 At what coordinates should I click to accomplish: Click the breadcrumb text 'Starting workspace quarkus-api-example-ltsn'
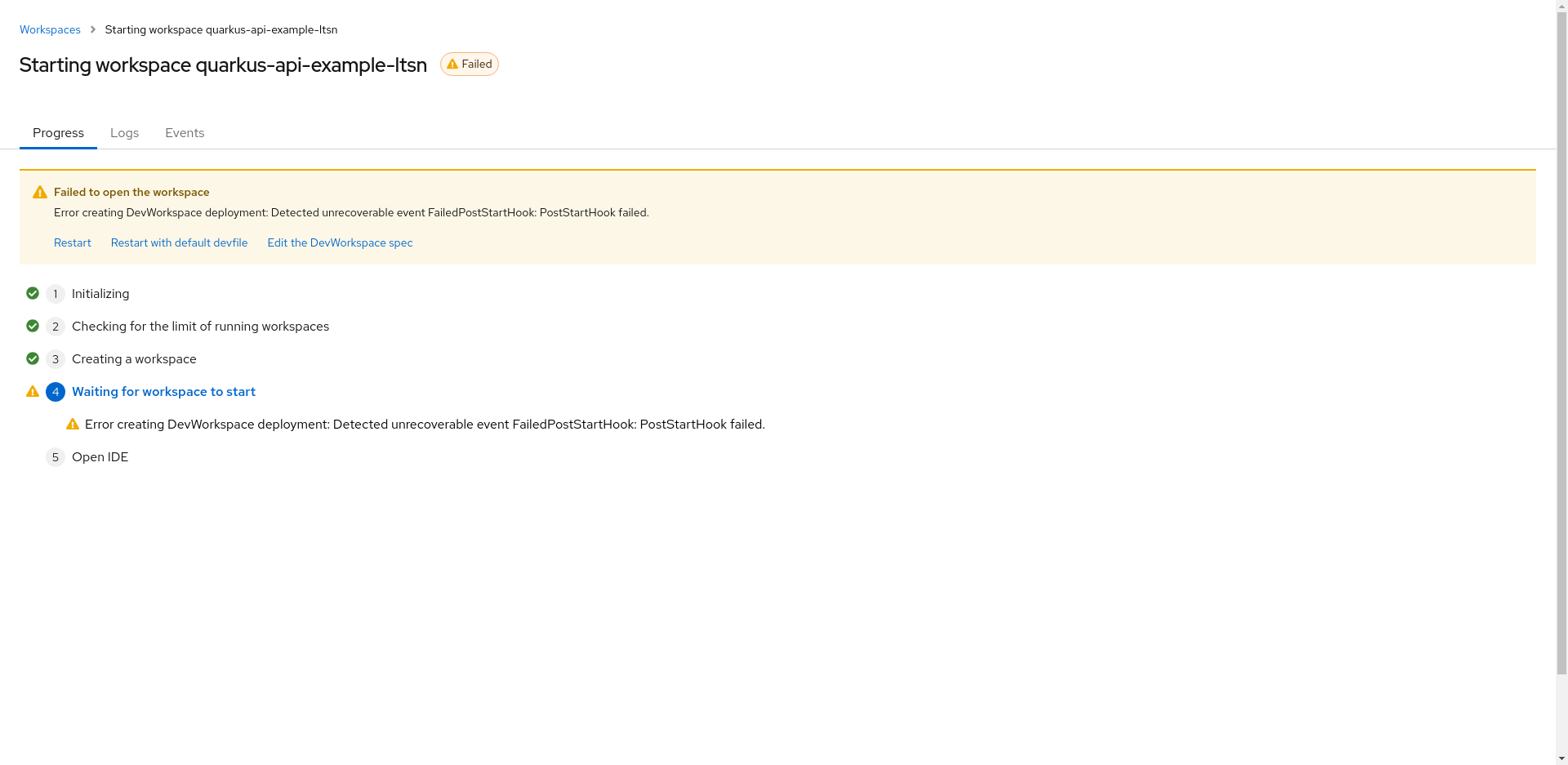pos(221,29)
